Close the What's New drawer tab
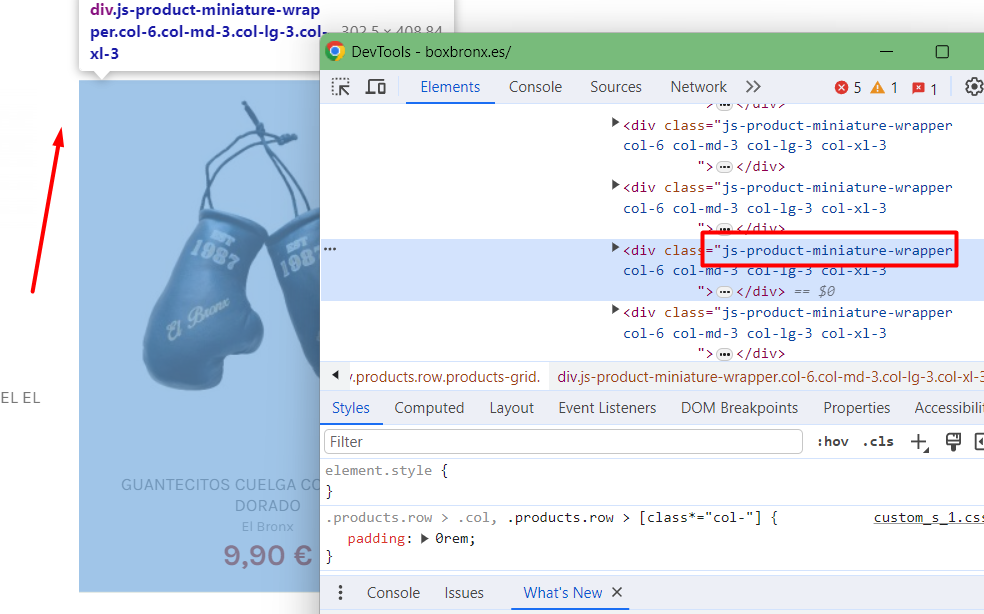Image resolution: width=984 pixels, height=614 pixels. [x=617, y=592]
